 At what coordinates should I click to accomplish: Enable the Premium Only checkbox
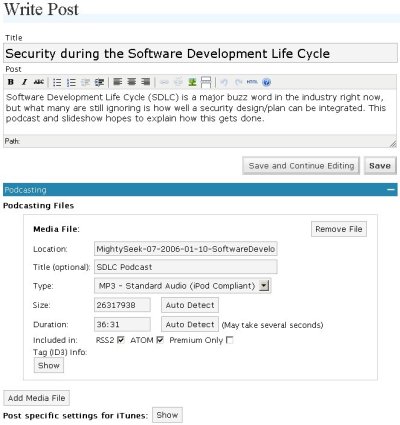coord(230,340)
